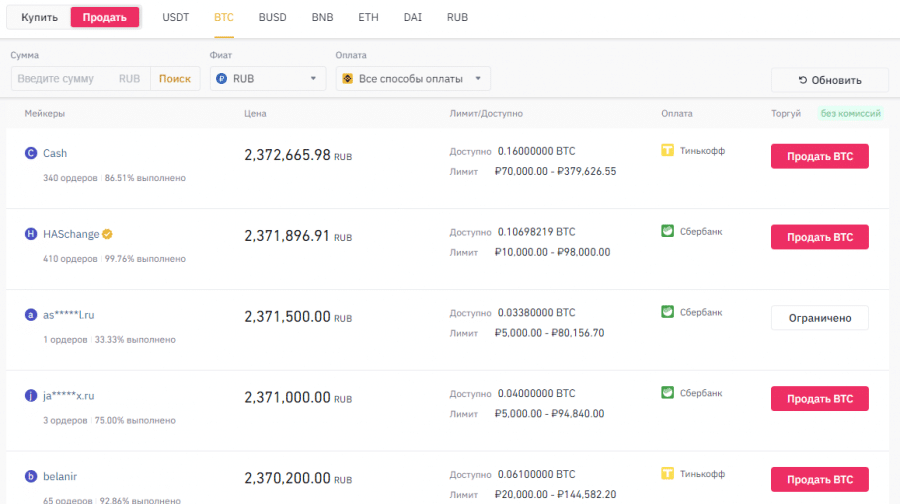The height and width of the screenshot is (504, 900).
Task: Open Cash maker profile link
Action: point(55,153)
